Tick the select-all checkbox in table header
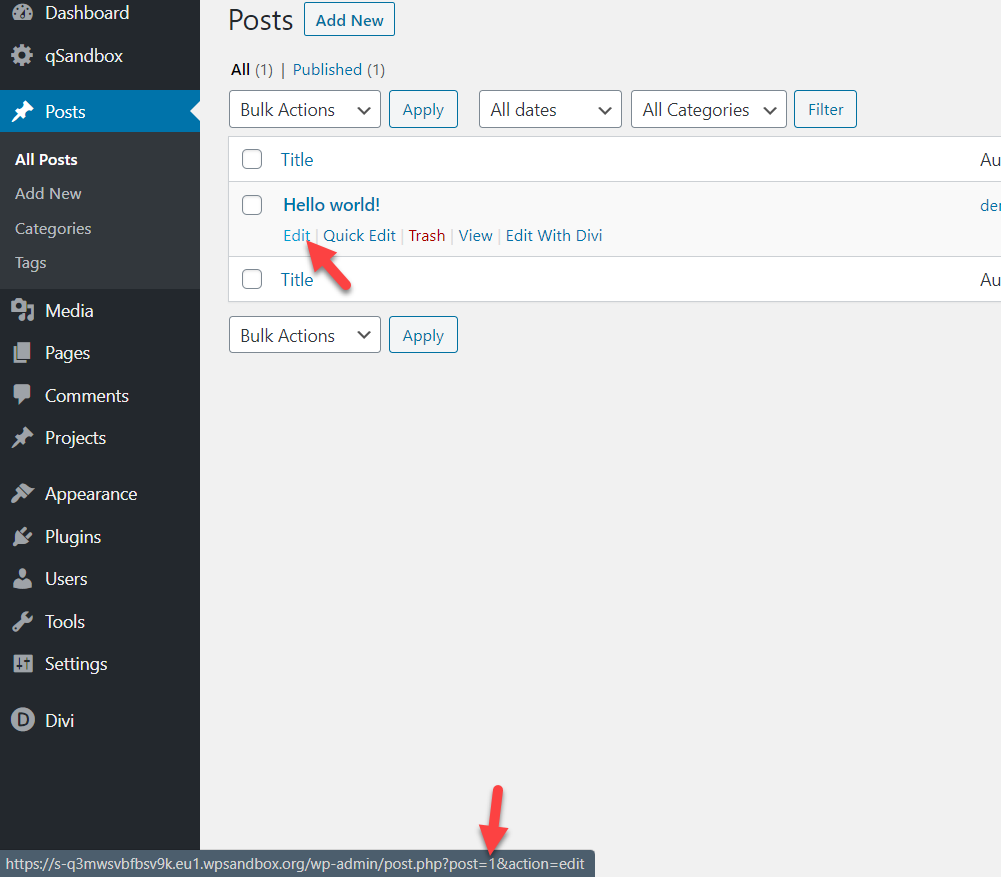The image size is (1001, 877). (x=252, y=159)
